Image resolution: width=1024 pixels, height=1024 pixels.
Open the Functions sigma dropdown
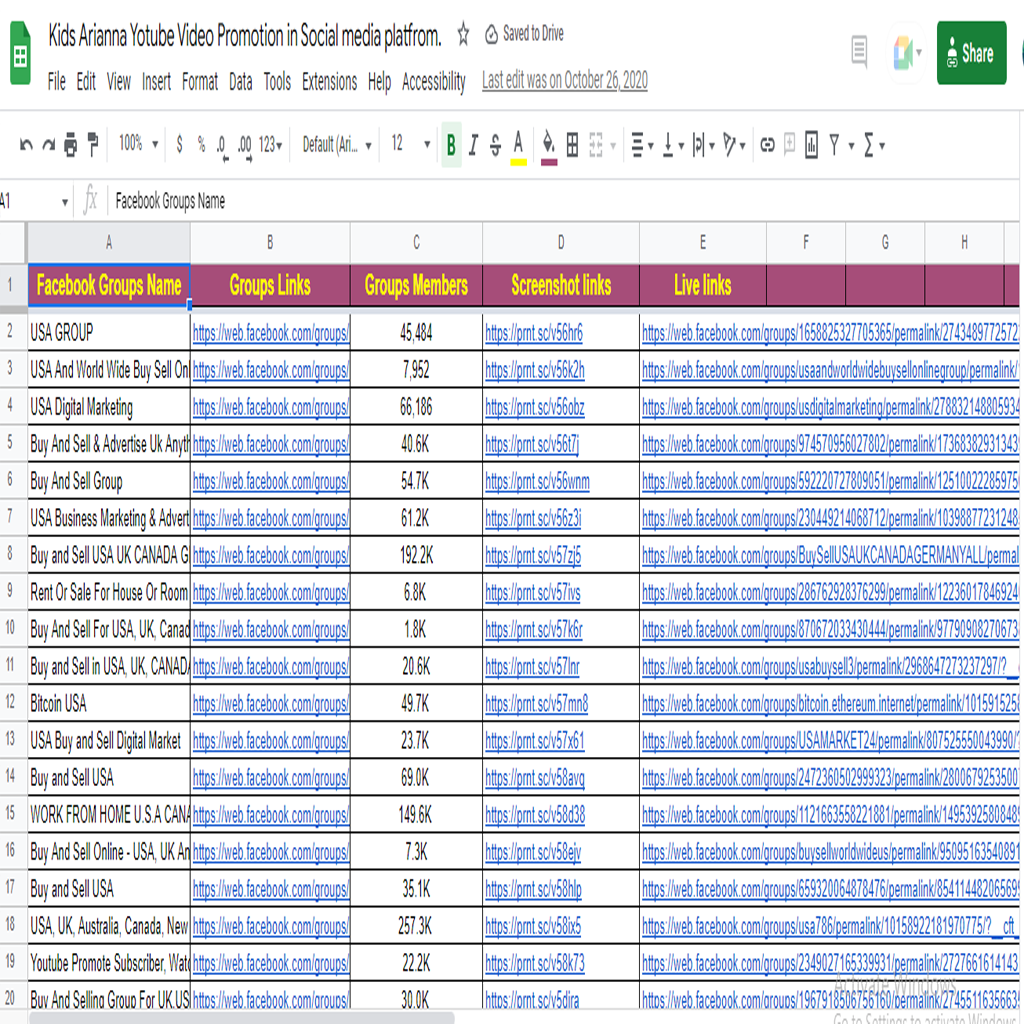pos(874,144)
